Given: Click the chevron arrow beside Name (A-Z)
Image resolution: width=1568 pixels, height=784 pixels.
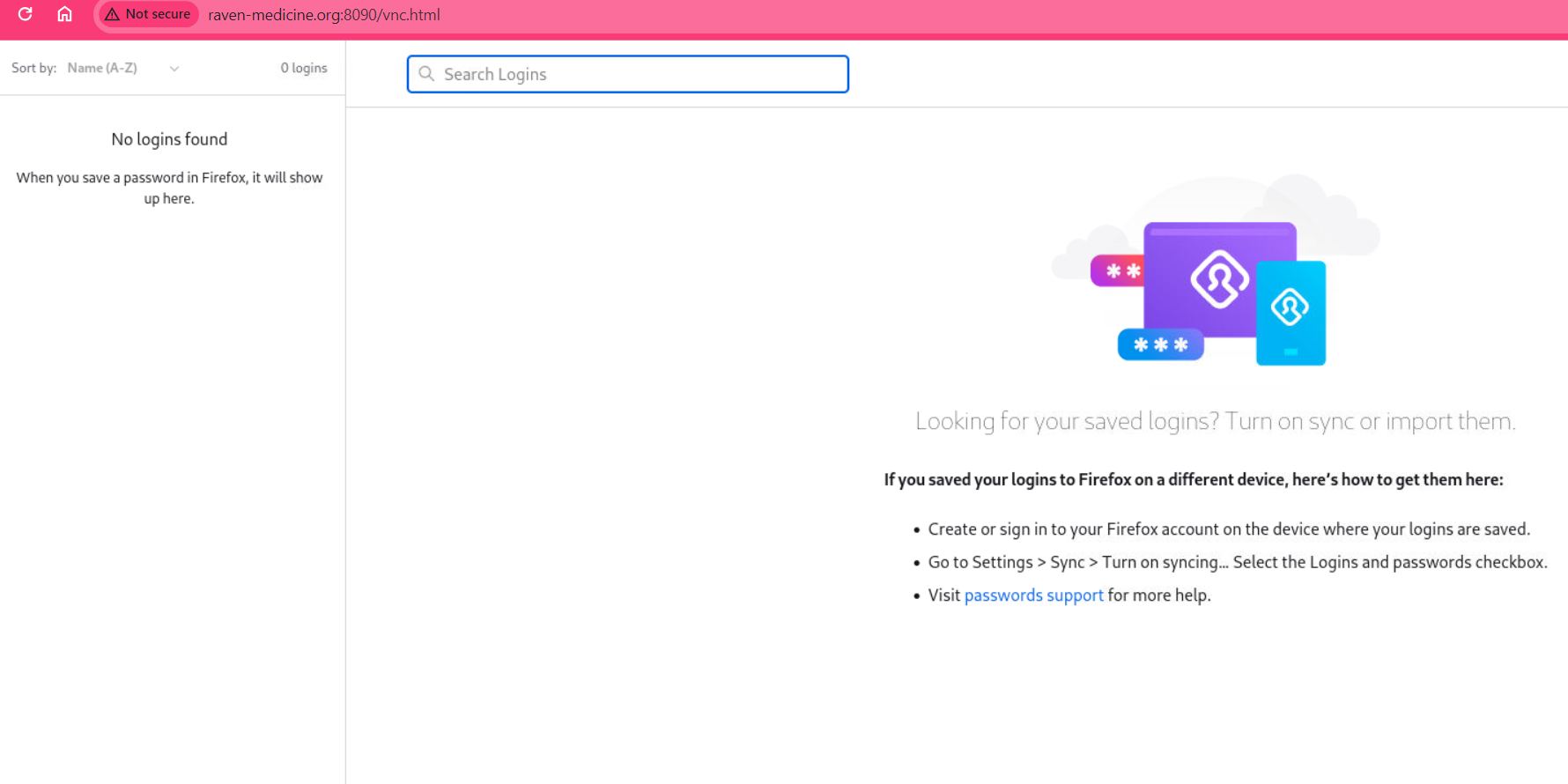Looking at the screenshot, I should [x=174, y=69].
